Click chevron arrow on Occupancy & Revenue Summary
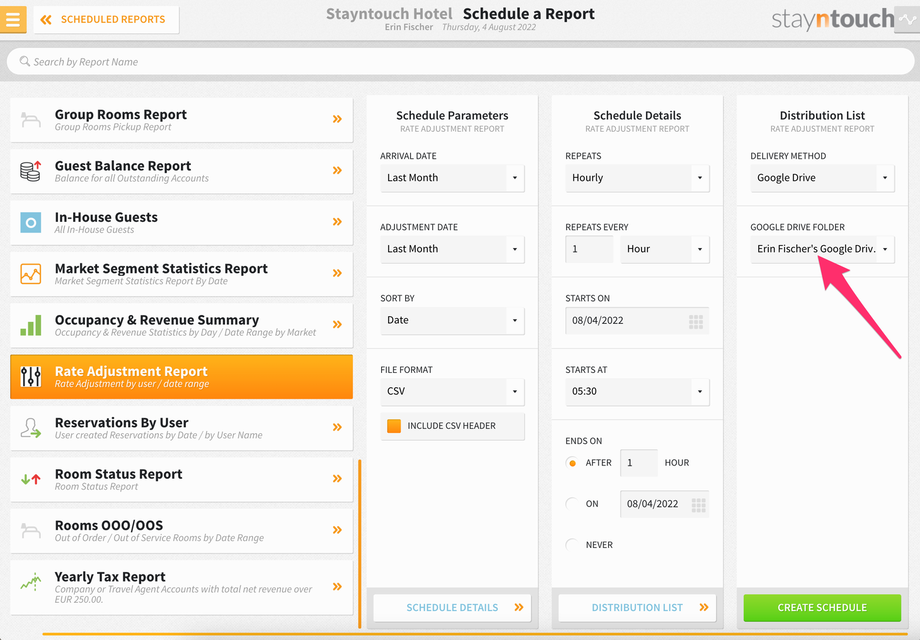920x640 pixels. (337, 324)
